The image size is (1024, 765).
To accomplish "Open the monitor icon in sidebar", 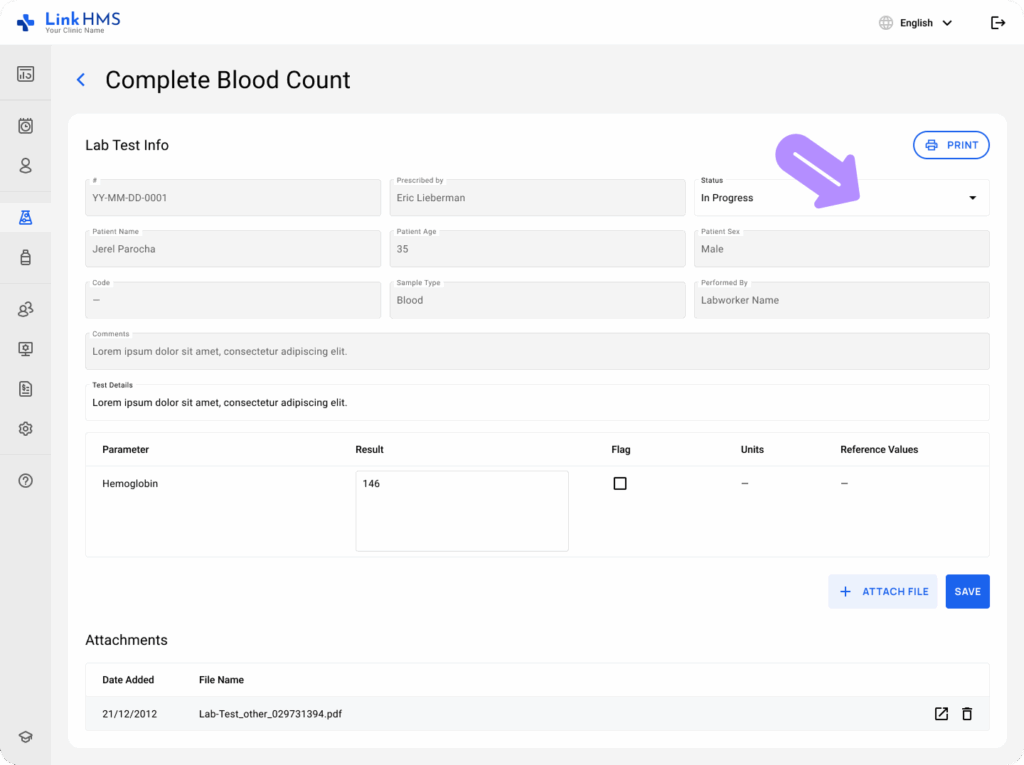I will 25,349.
